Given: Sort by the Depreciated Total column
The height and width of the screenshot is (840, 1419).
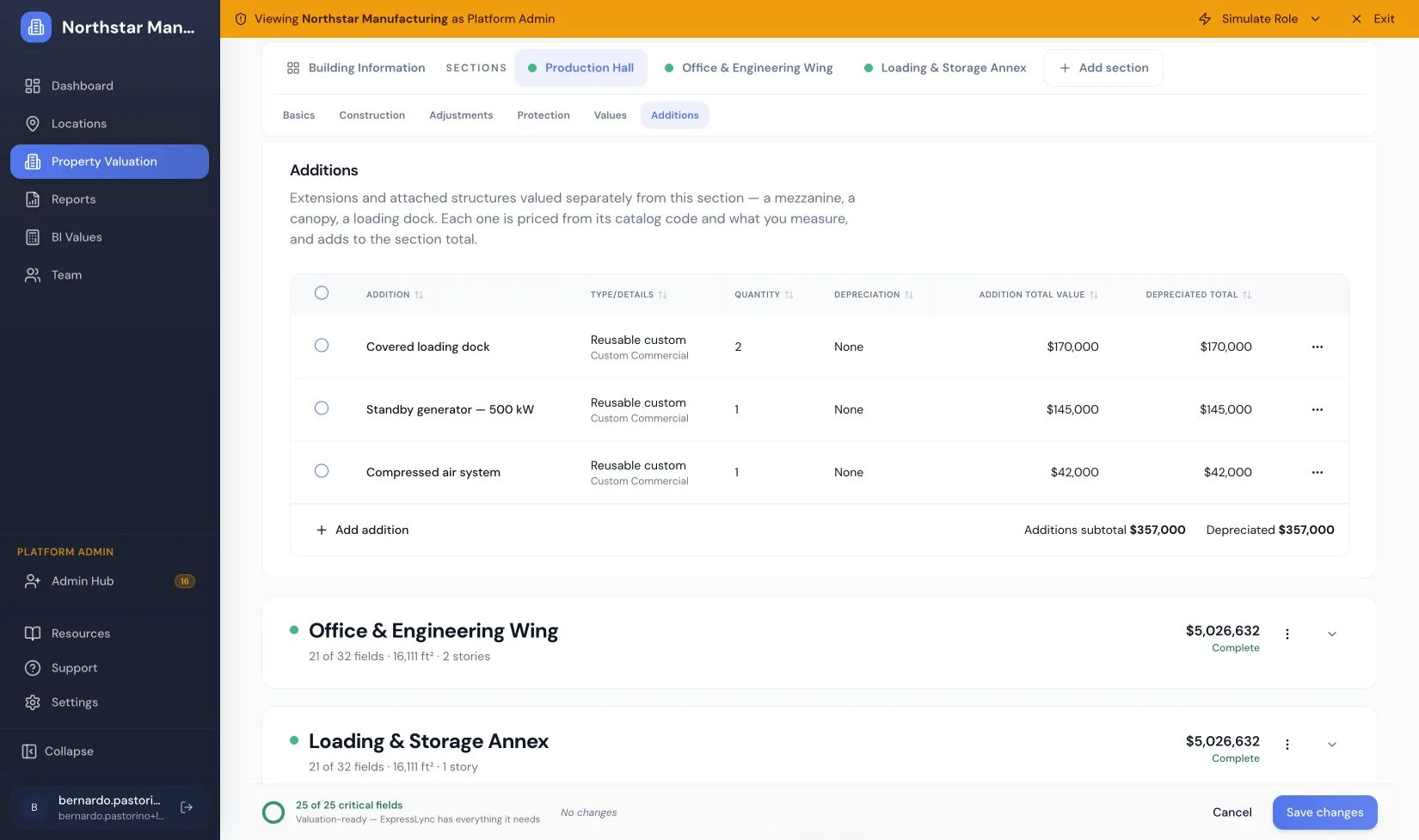Looking at the screenshot, I should 1199,295.
